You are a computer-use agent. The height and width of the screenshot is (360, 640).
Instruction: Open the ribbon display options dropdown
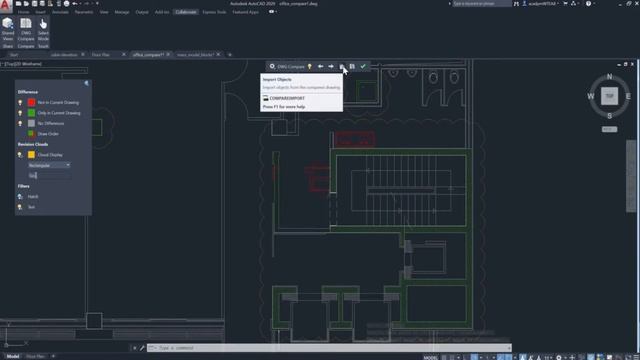point(272,12)
